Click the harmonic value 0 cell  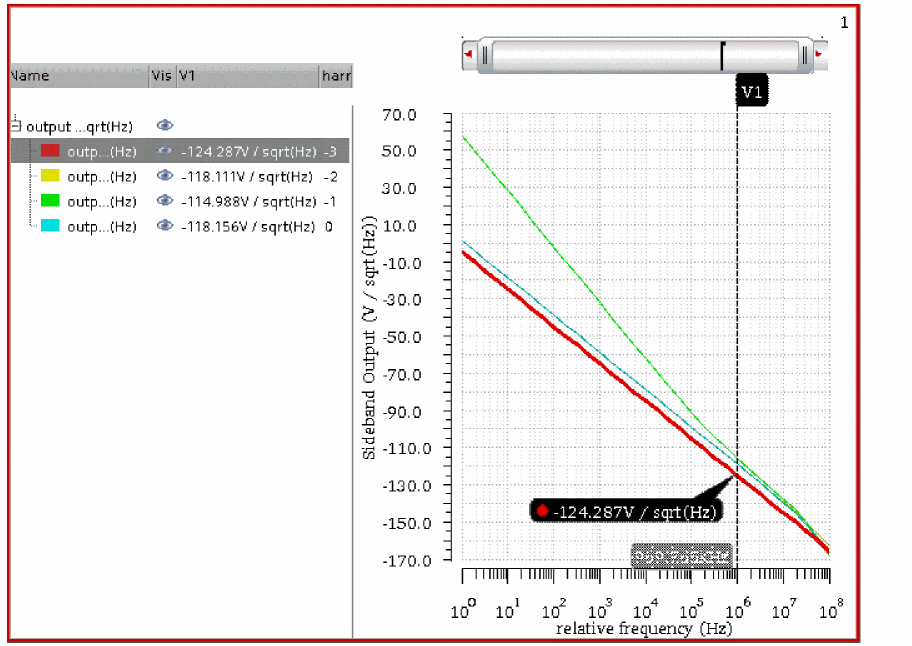tap(329, 227)
